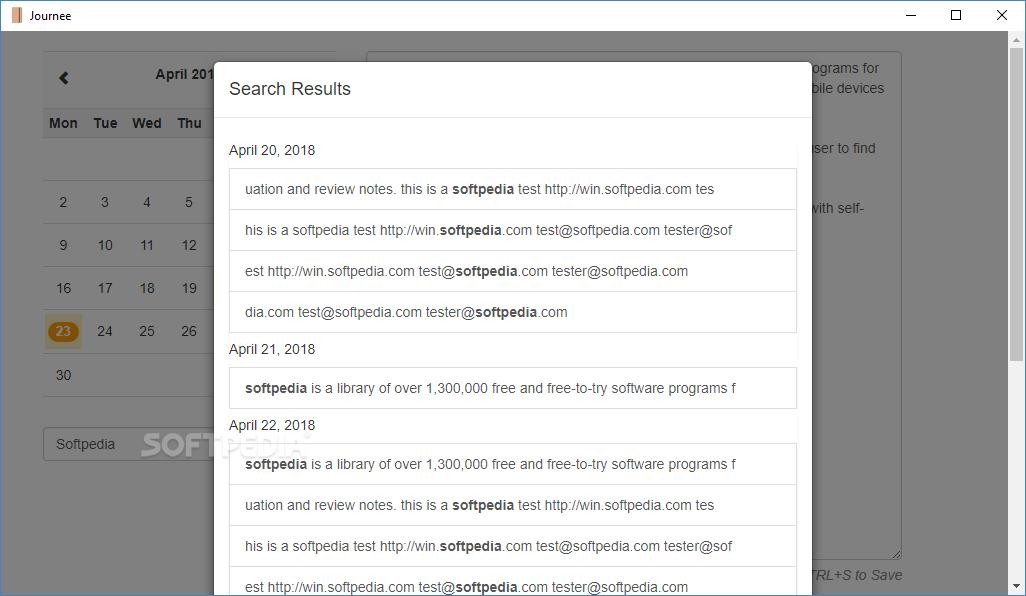
Task: Click the Thu column header
Action: click(189, 123)
